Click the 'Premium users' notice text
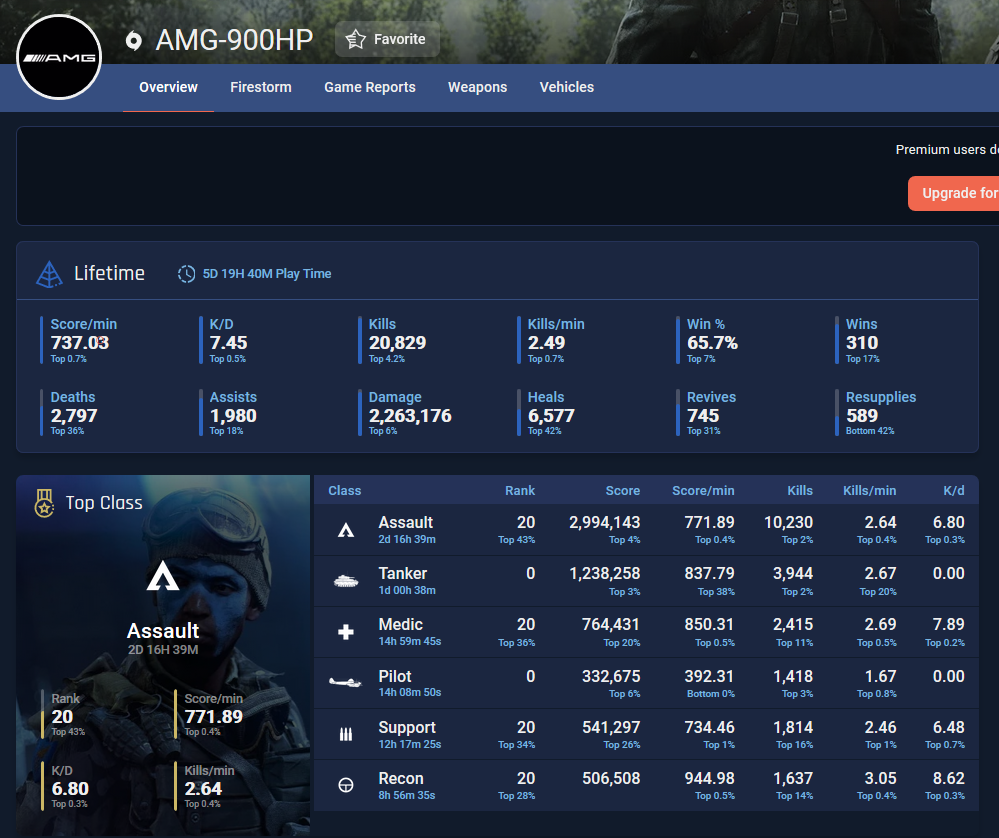The height and width of the screenshot is (838, 999). tap(947, 150)
